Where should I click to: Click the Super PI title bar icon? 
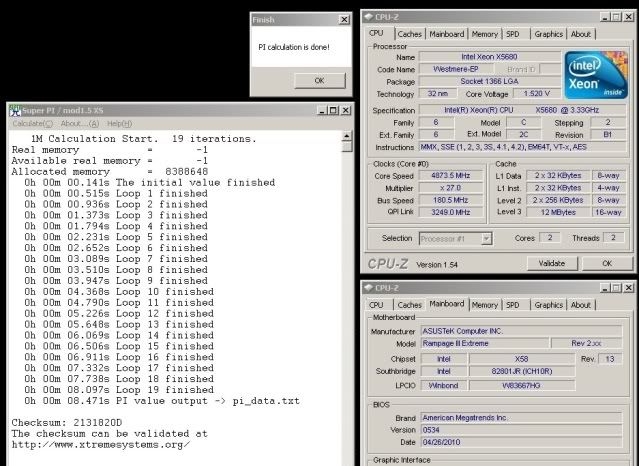pyautogui.click(x=14, y=110)
